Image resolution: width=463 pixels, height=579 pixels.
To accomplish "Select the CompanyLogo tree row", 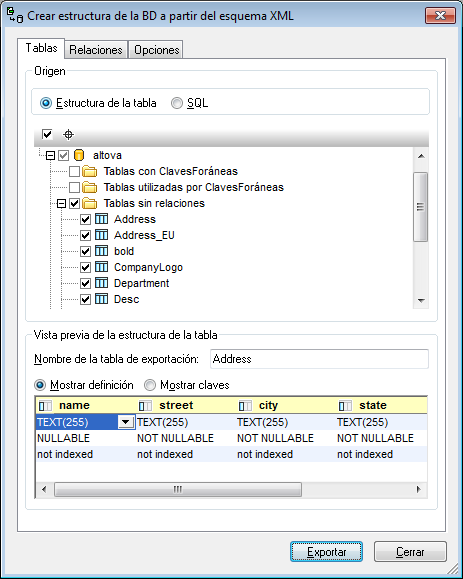I will click(x=148, y=267).
